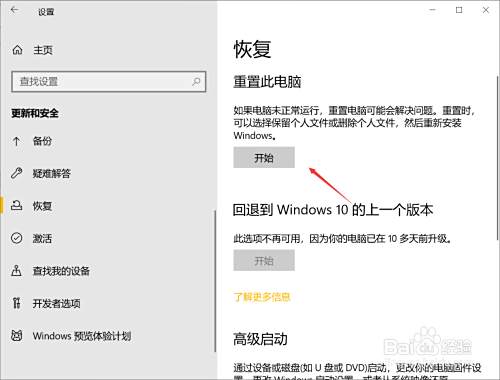Click the back arrow in Settings title bar
This screenshot has width=500, height=380.
14,10
